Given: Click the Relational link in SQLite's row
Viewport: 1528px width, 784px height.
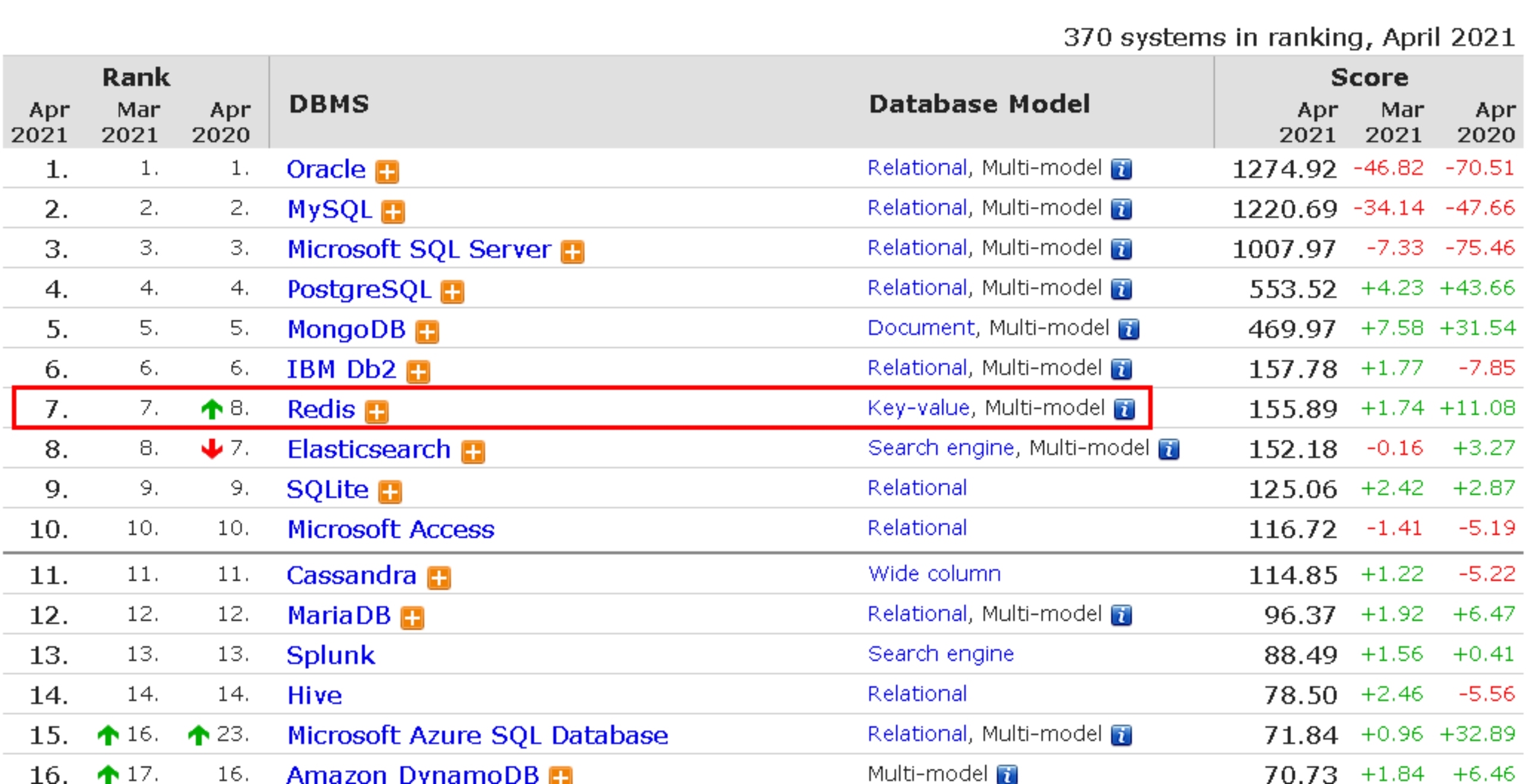Looking at the screenshot, I should pos(917,487).
